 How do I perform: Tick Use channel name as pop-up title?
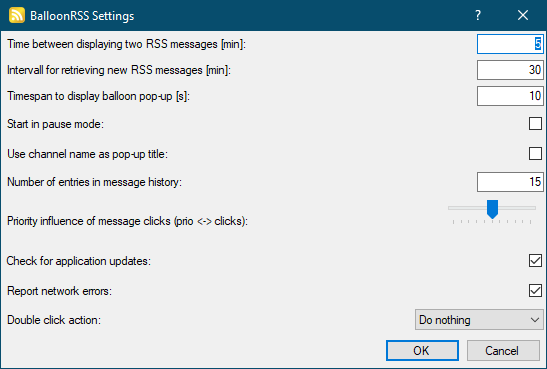(x=535, y=153)
